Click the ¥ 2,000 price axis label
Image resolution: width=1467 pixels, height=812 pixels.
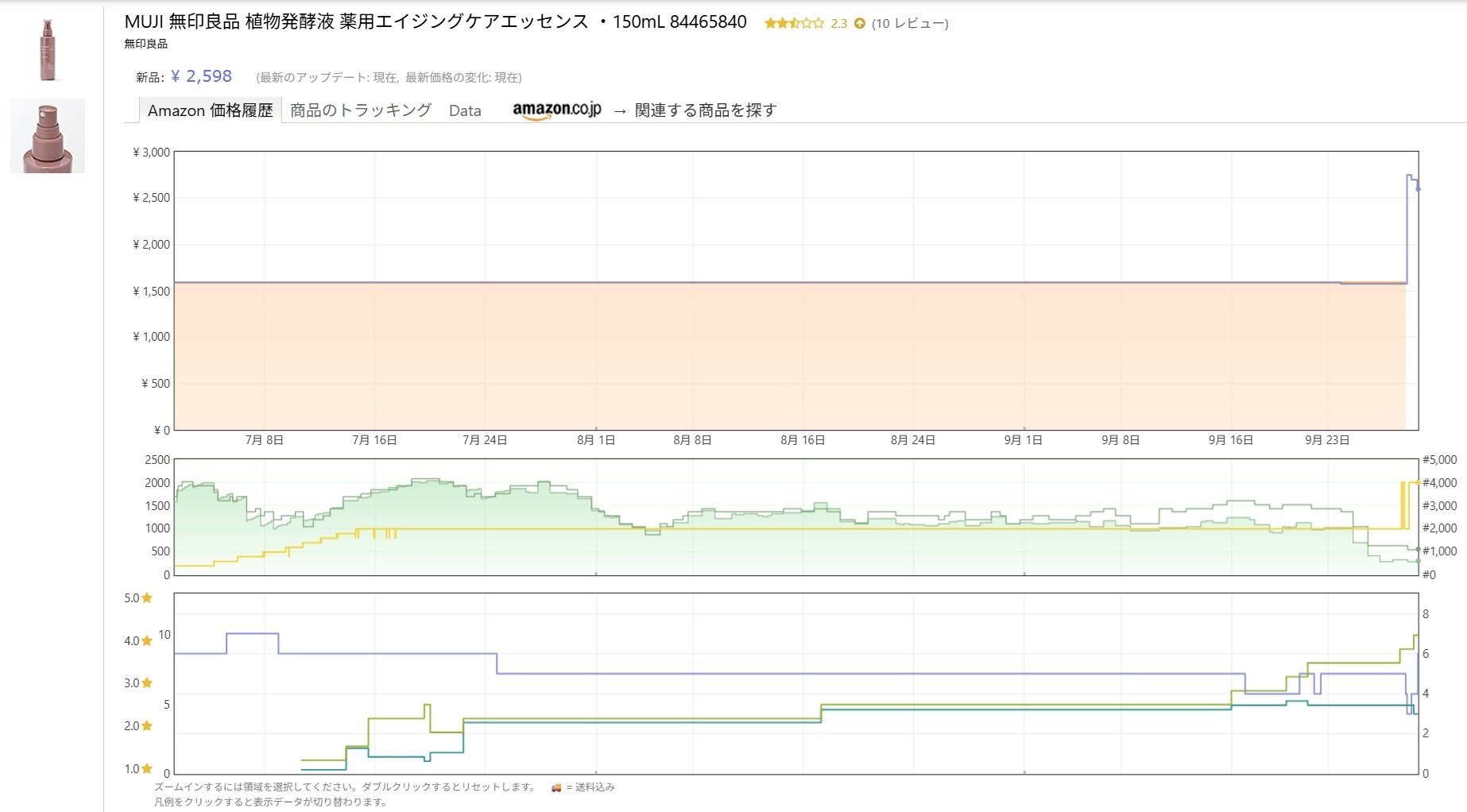tap(151, 244)
